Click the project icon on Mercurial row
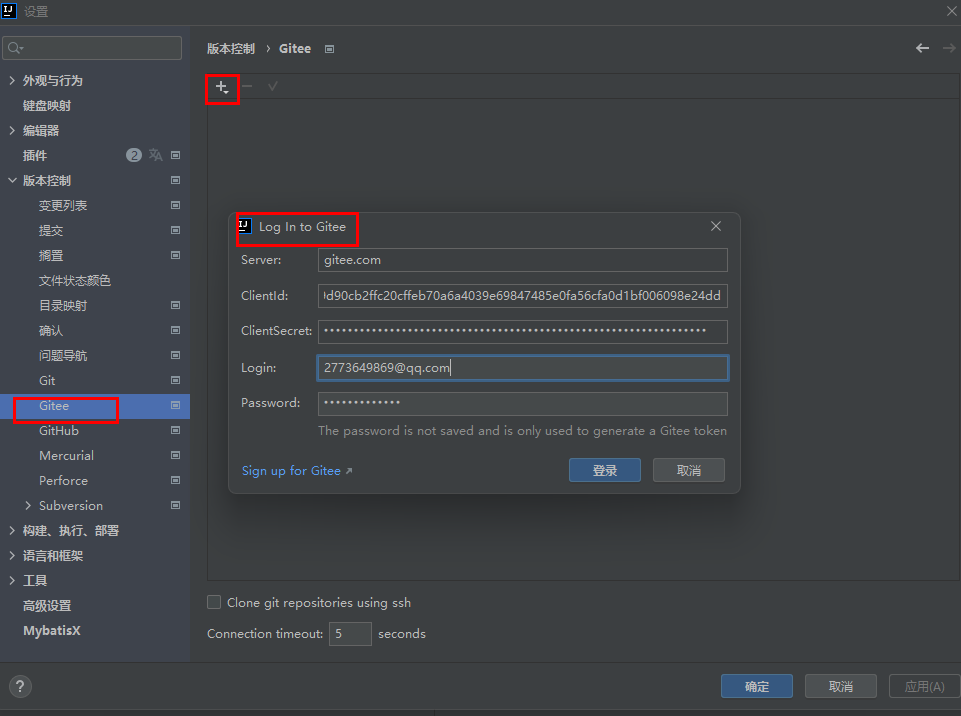 pyautogui.click(x=175, y=455)
